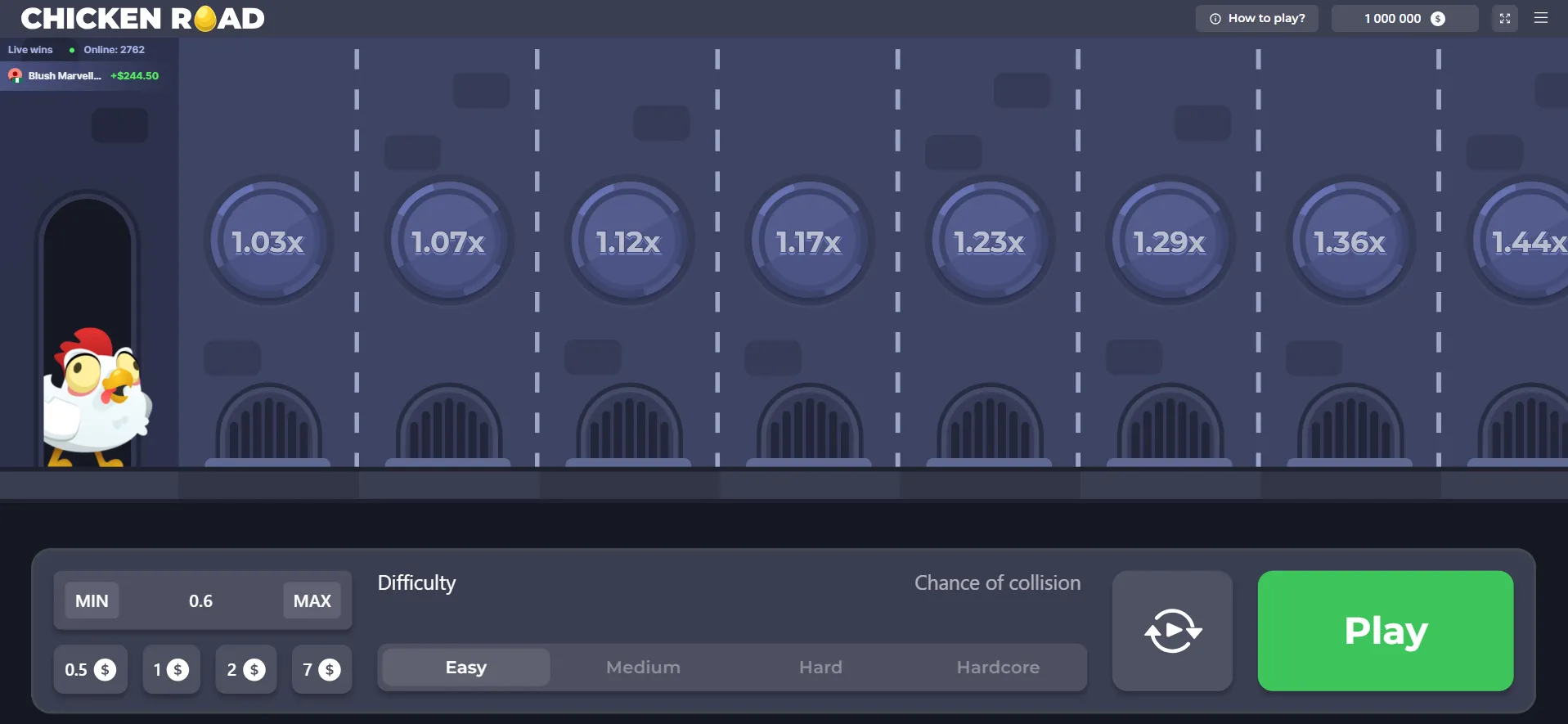
Task: Select Hard difficulty
Action: pos(820,668)
